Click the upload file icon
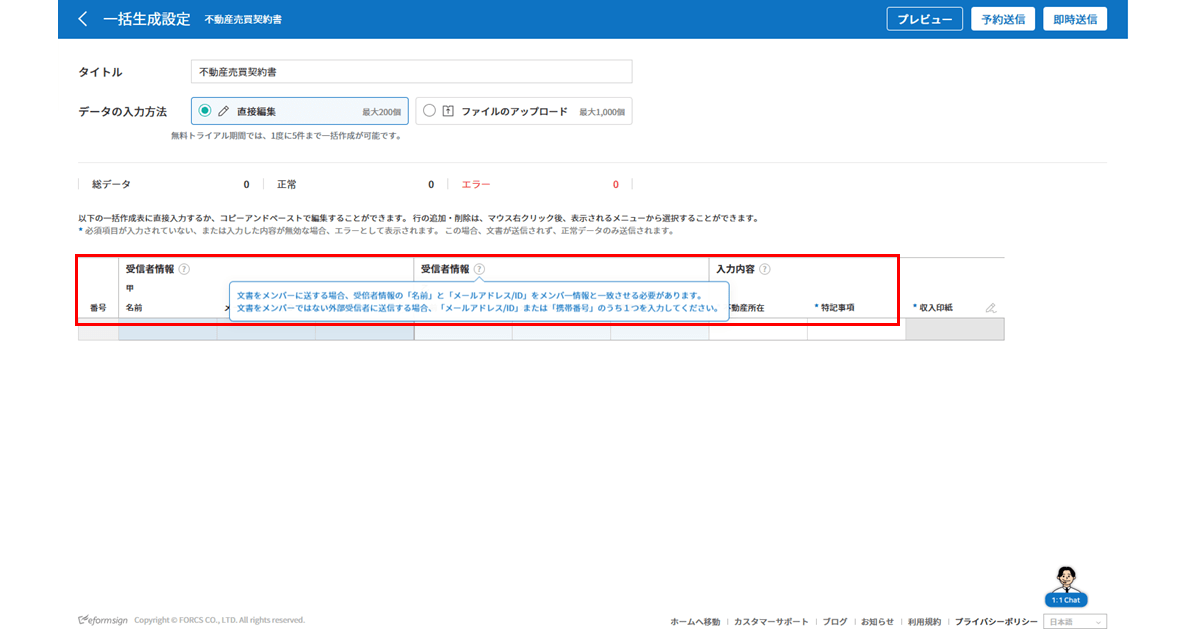Image resolution: width=1188 pixels, height=629 pixels. 449,111
